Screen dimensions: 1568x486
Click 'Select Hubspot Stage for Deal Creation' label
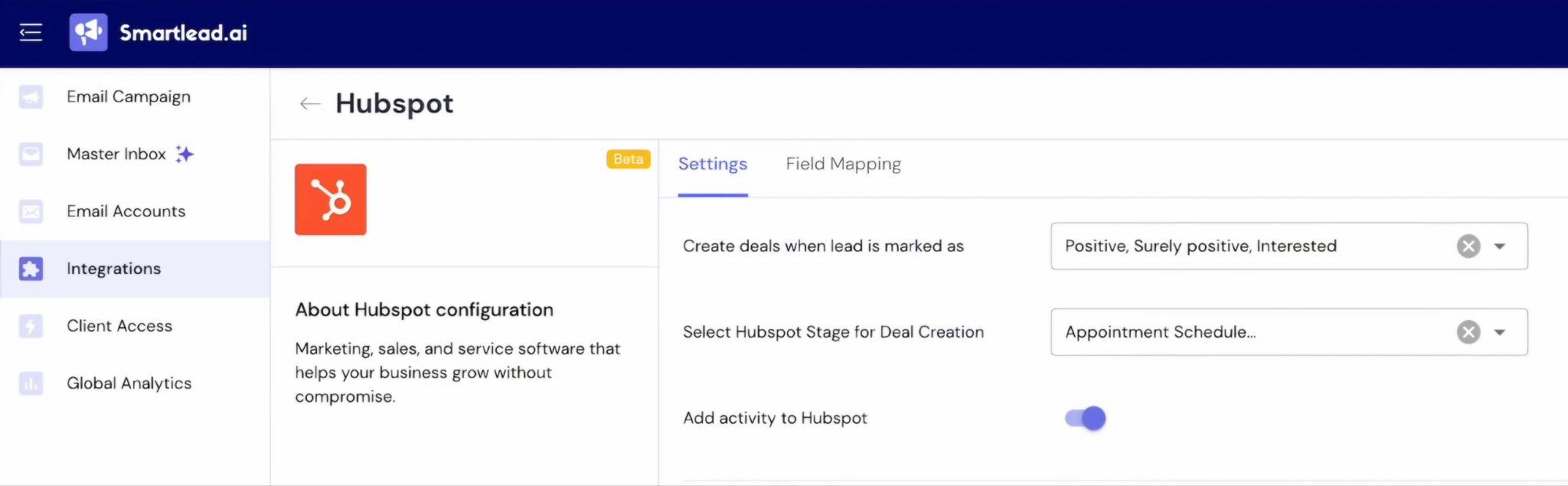pyautogui.click(x=833, y=332)
